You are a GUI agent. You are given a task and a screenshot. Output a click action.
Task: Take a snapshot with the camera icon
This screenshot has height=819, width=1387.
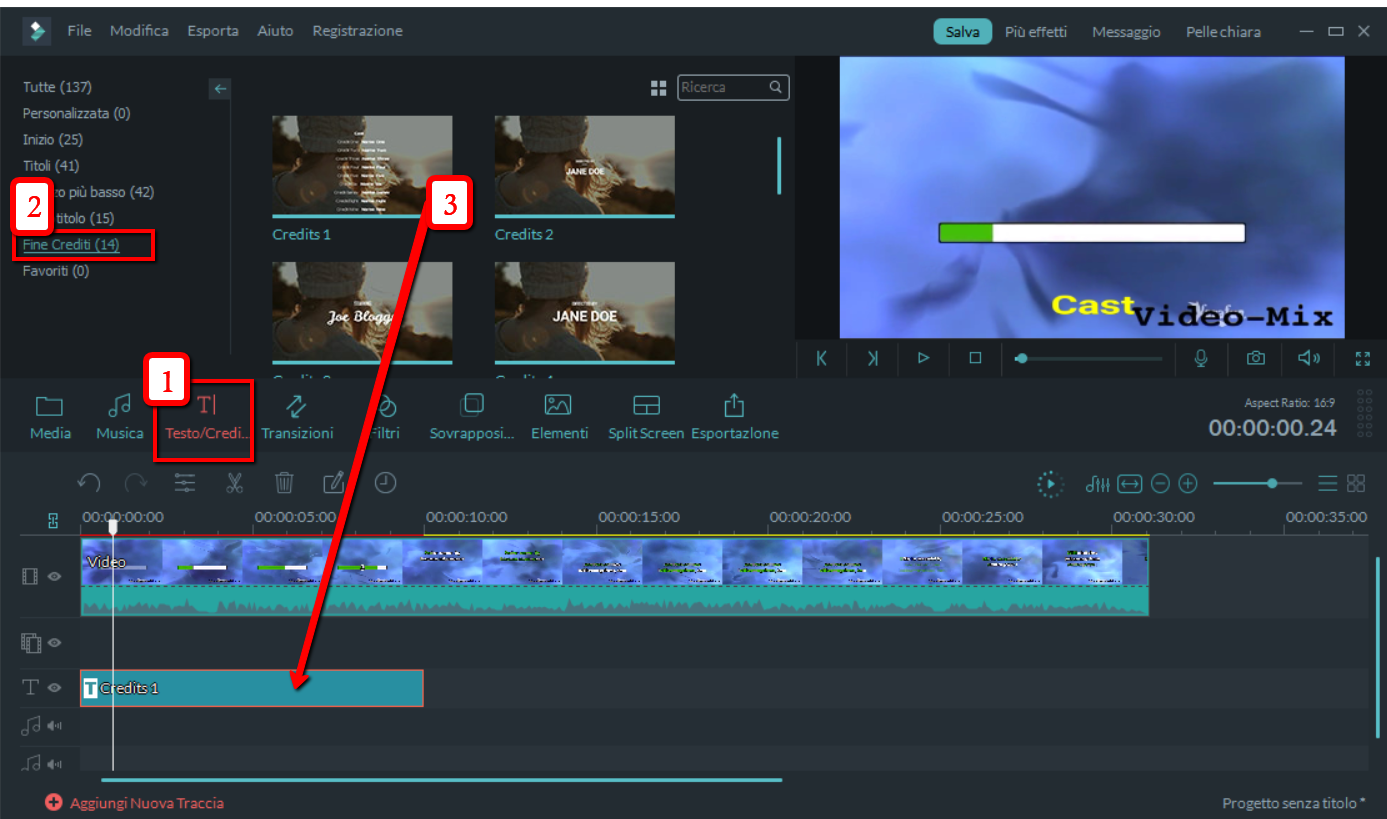coord(1255,358)
